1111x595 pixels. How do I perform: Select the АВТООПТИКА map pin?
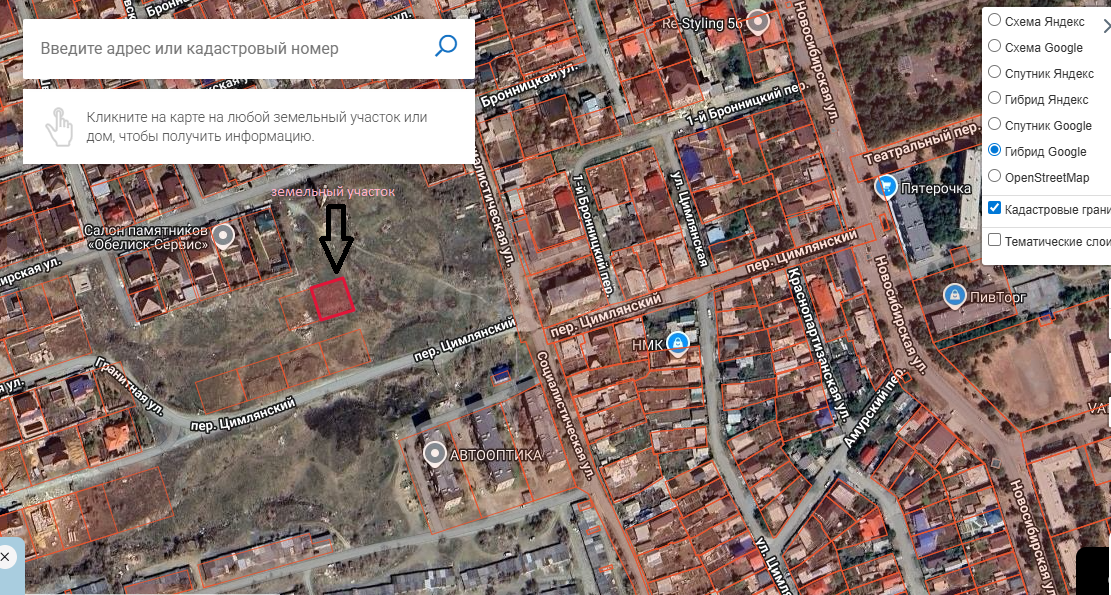(434, 453)
